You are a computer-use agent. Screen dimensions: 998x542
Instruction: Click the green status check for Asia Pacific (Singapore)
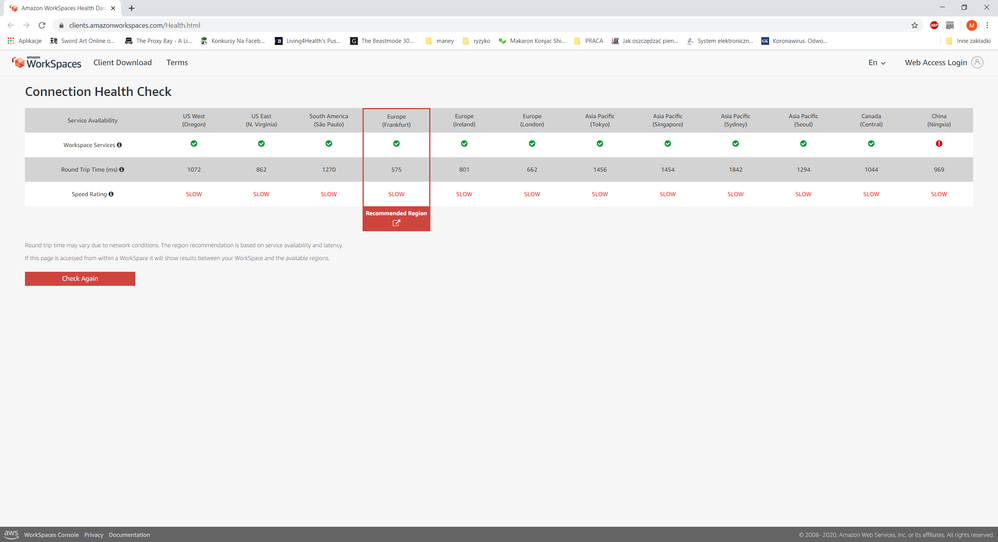pyautogui.click(x=668, y=144)
